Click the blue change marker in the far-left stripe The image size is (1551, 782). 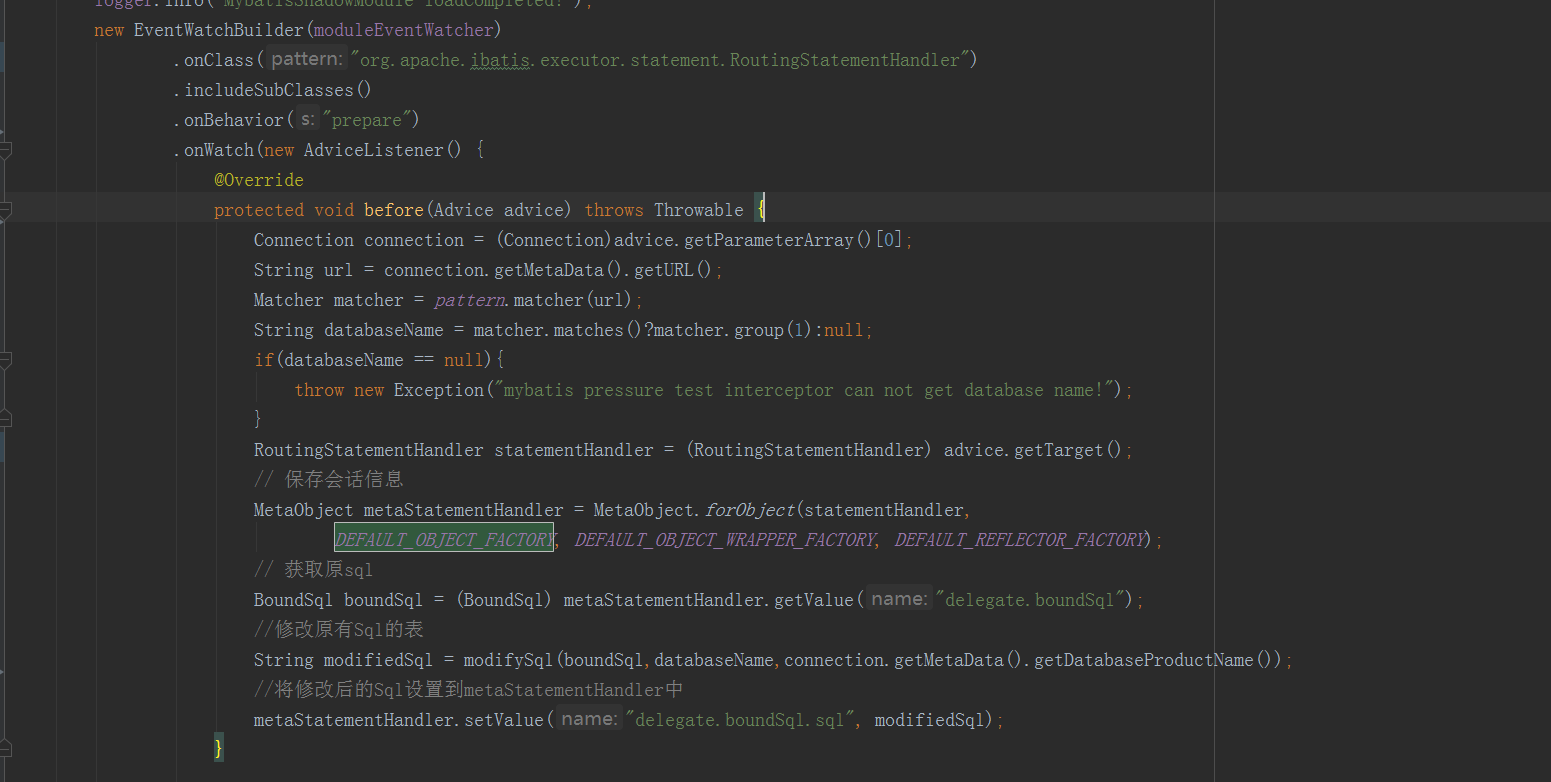[4, 55]
